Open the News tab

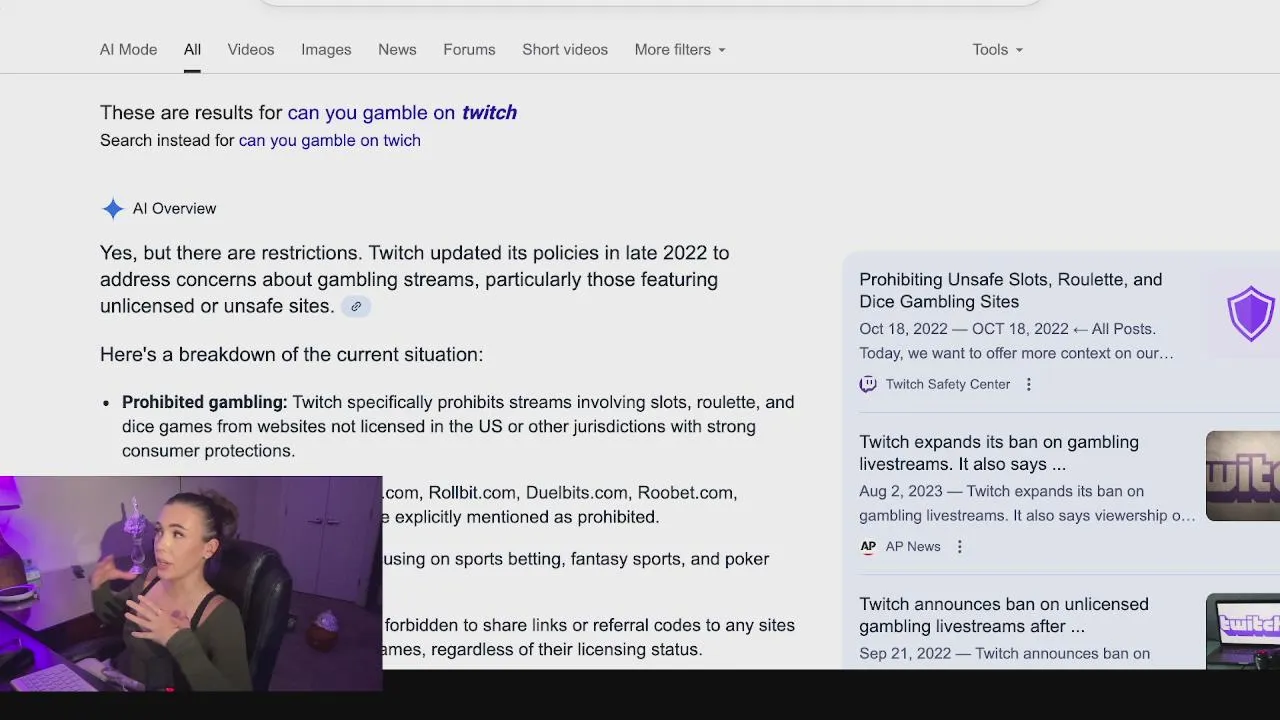[x=397, y=49]
